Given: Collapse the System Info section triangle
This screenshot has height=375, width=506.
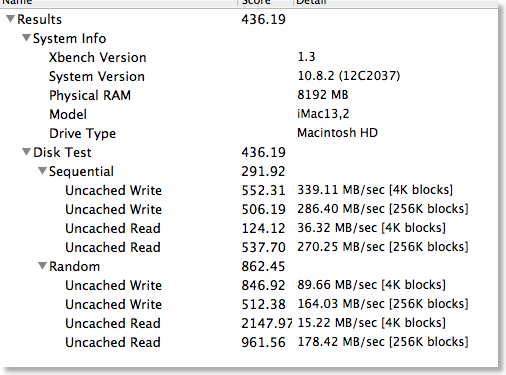Looking at the screenshot, I should coord(26,38).
